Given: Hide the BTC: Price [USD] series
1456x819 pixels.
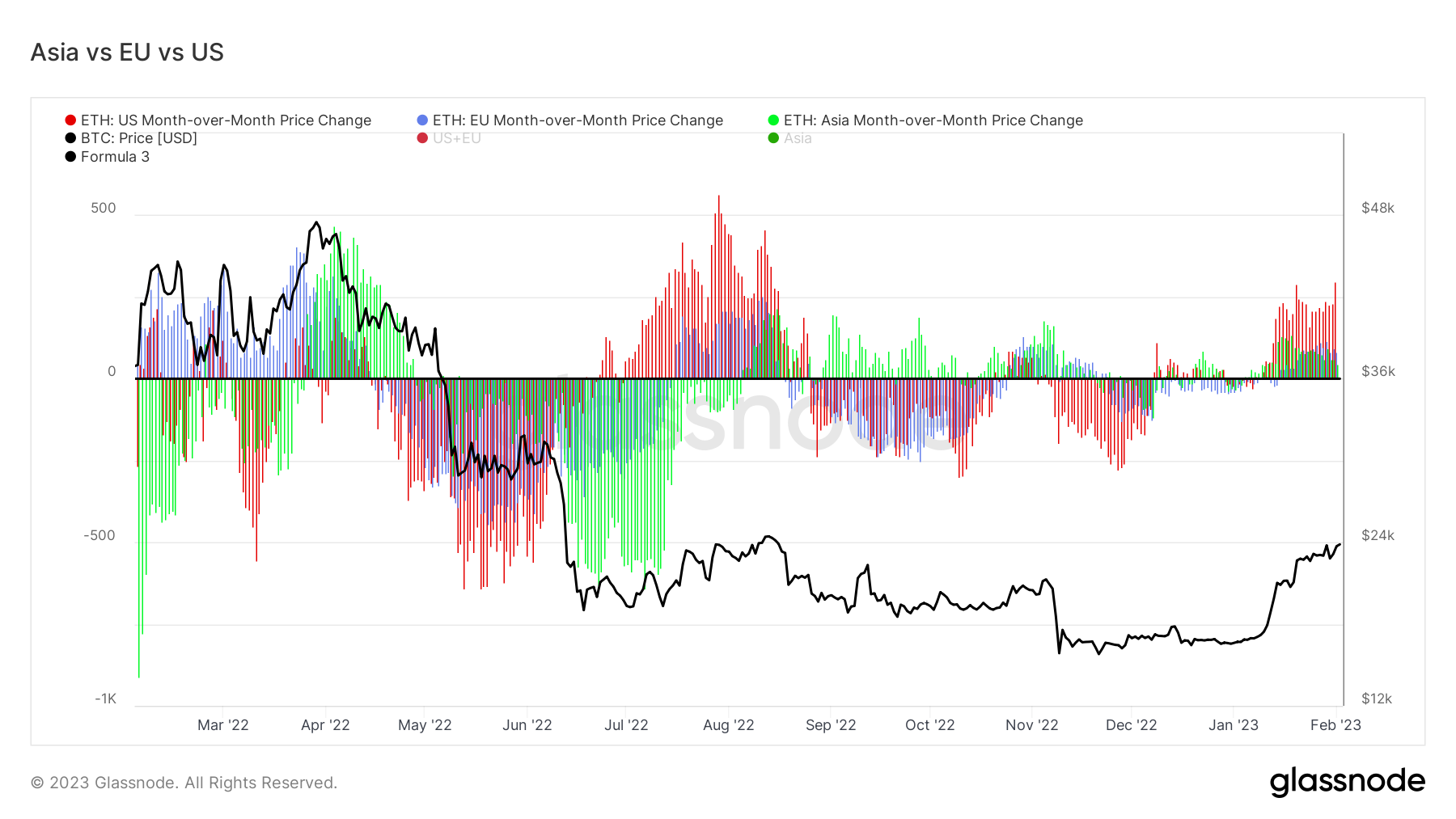Looking at the screenshot, I should pos(138,138).
